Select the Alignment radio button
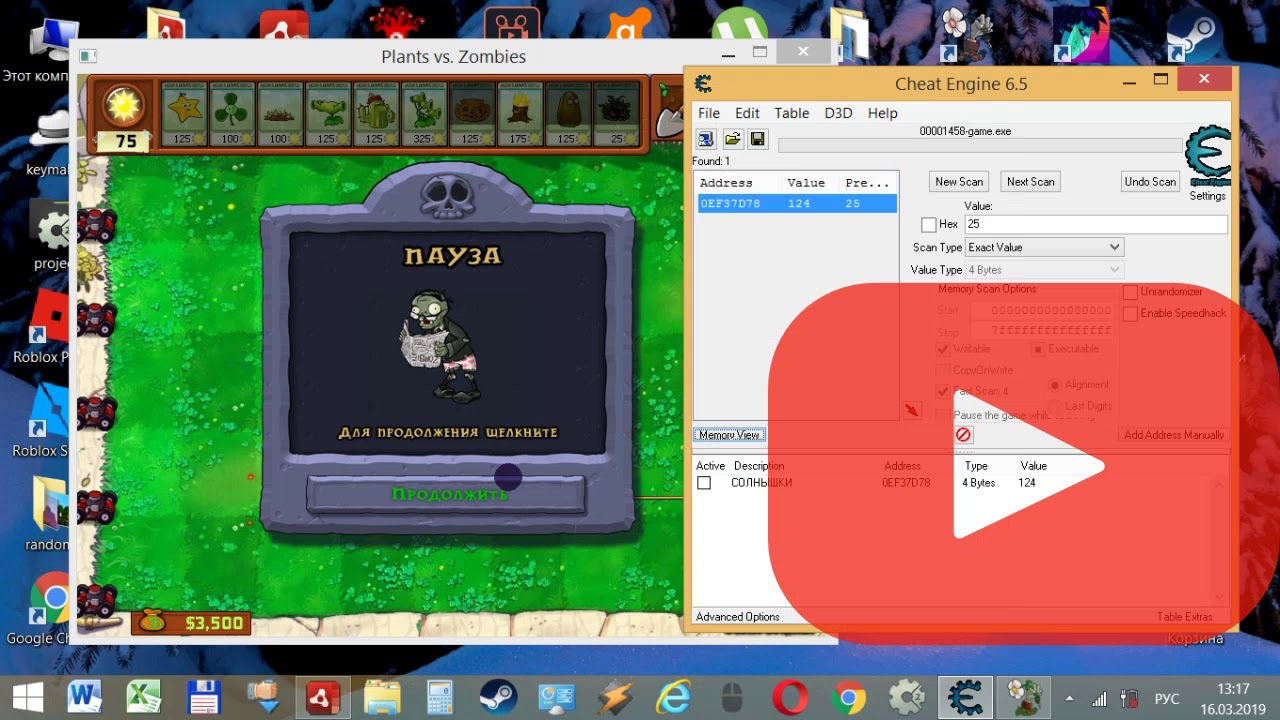Image resolution: width=1280 pixels, height=720 pixels. [x=1055, y=385]
